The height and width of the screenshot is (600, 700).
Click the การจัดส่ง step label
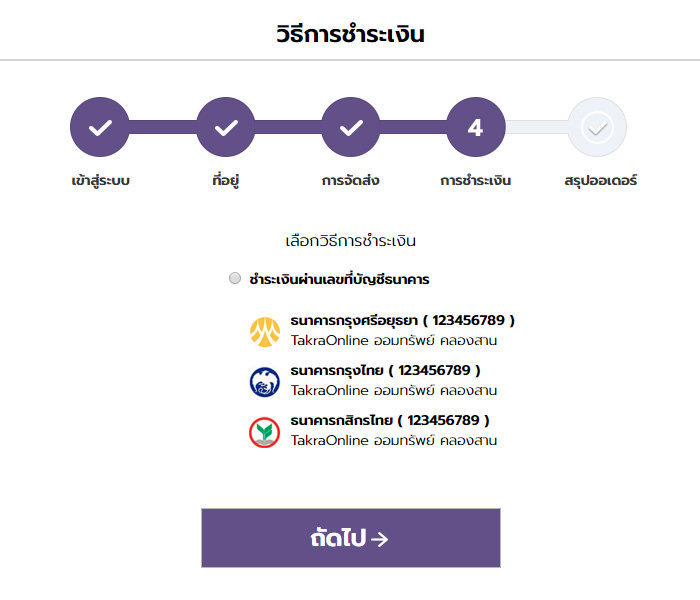[x=350, y=181]
